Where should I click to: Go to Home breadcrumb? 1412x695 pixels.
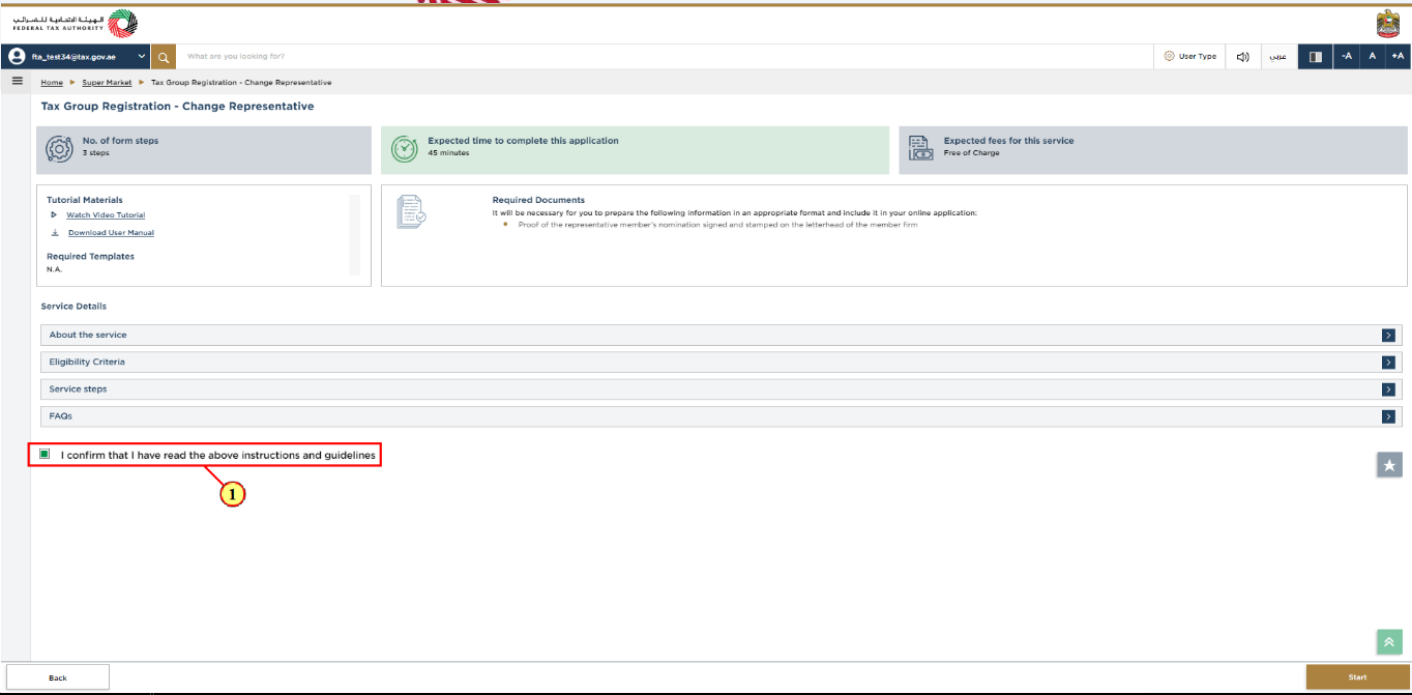pyautogui.click(x=52, y=83)
